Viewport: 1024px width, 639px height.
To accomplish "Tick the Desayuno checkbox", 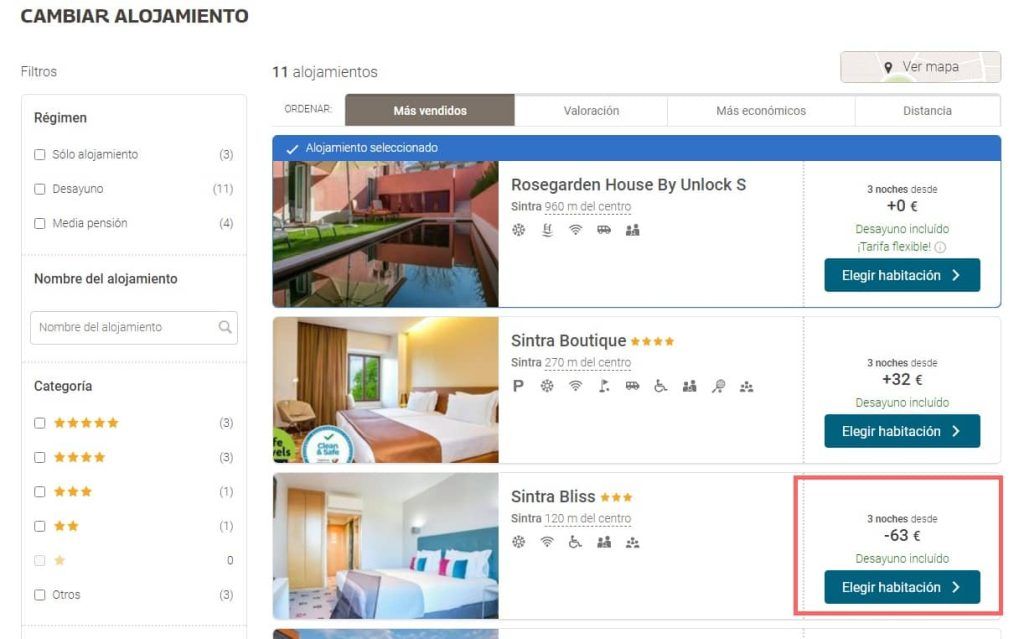I will [40, 189].
